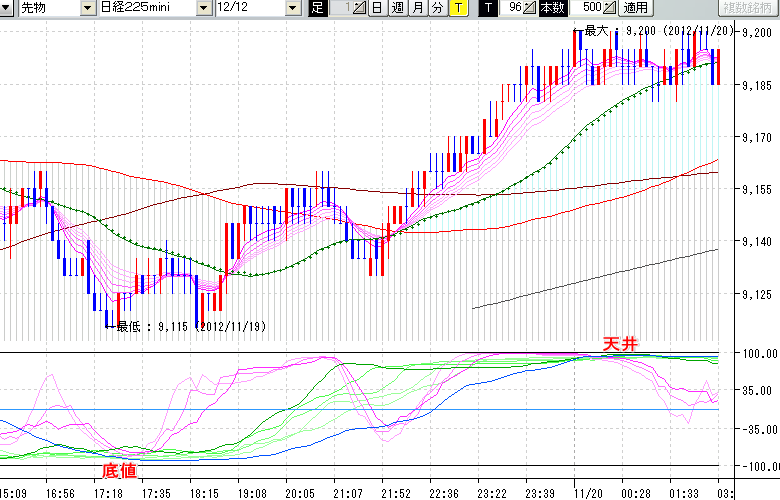
Task: Expand the 日経225mini symbol dropdown
Action: click(x=204, y=8)
